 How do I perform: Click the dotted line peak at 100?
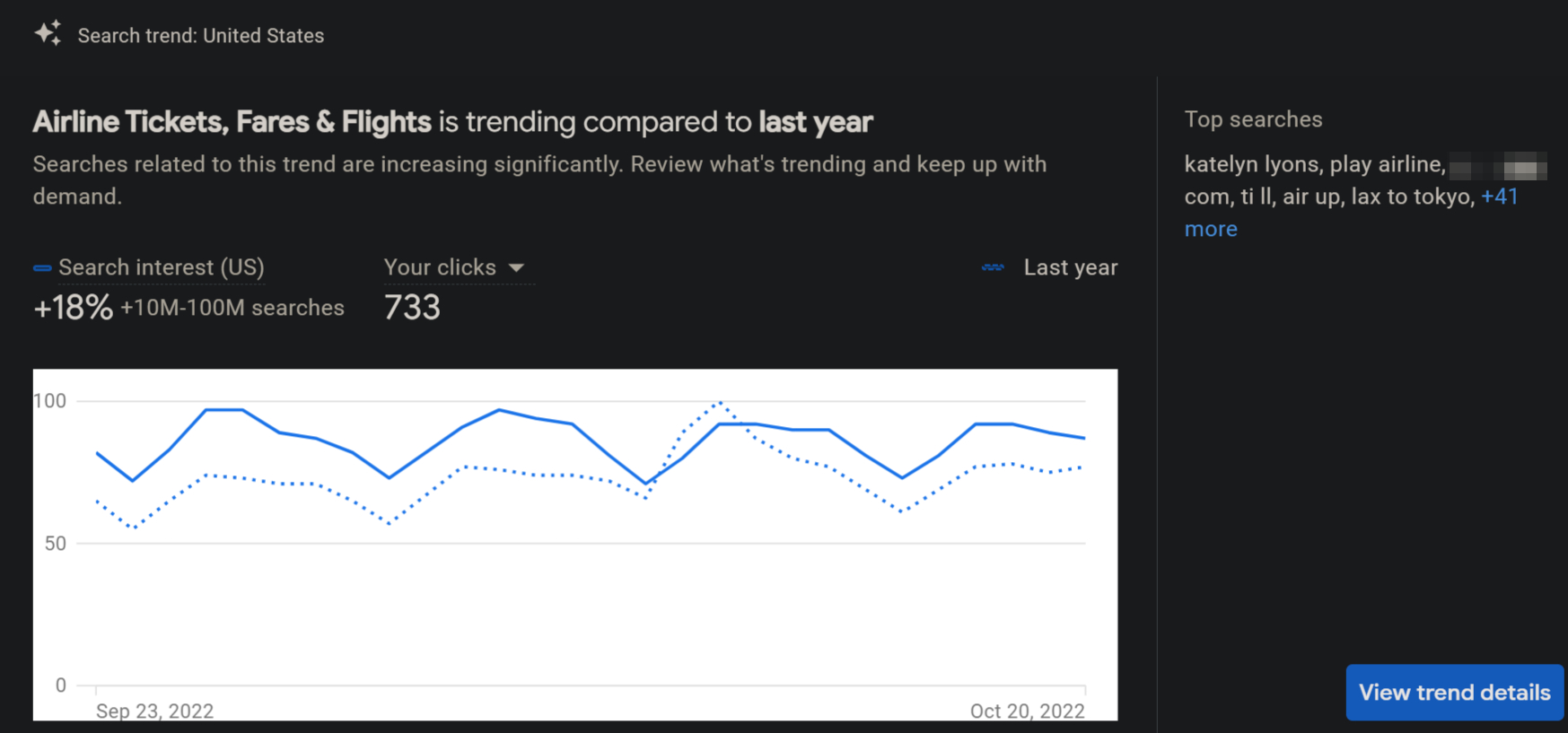720,402
